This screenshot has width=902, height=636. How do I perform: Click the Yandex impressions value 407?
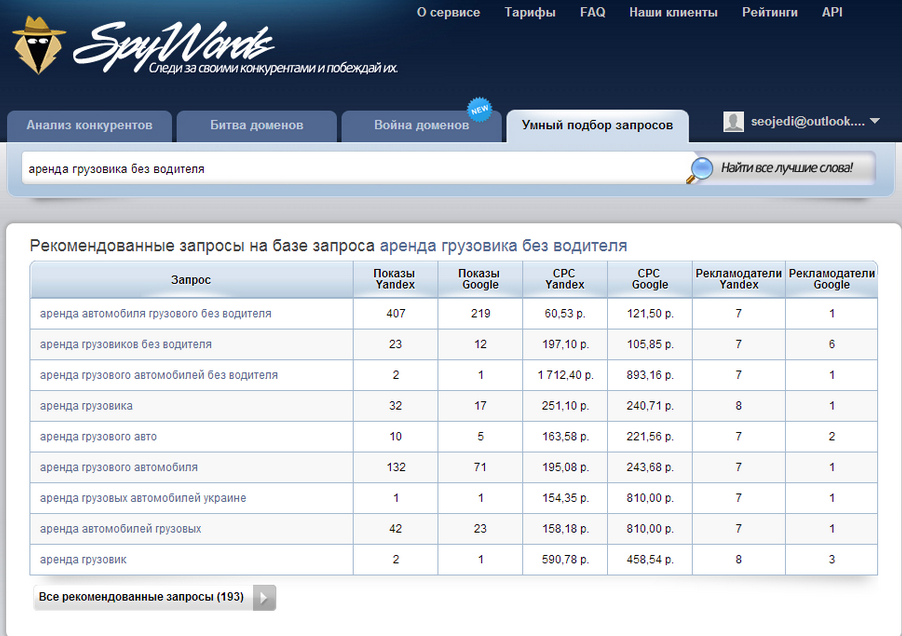click(x=396, y=314)
